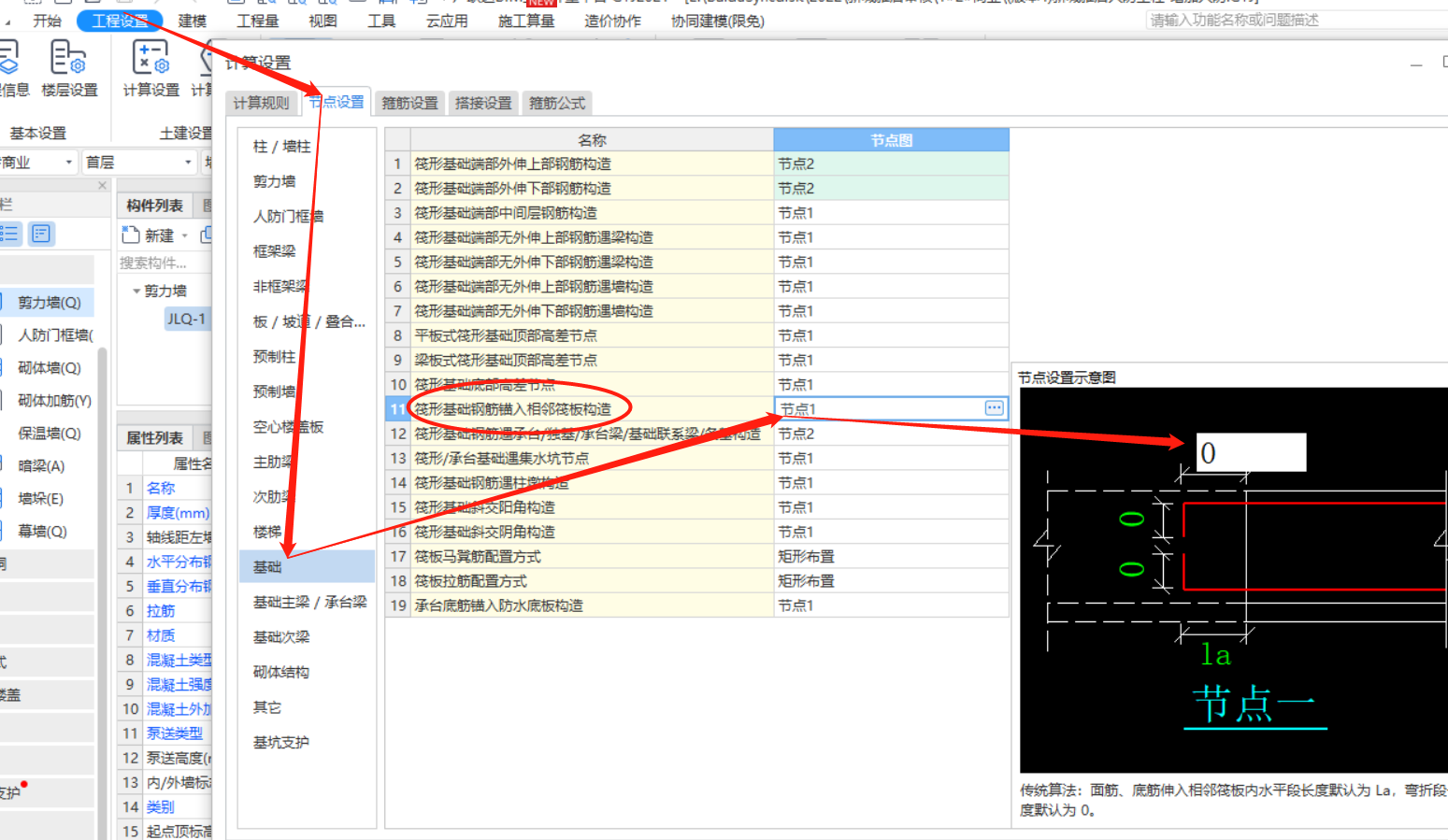Image resolution: width=1448 pixels, height=840 pixels.
Task: Click the 搜索构件 search field
Action: [165, 263]
